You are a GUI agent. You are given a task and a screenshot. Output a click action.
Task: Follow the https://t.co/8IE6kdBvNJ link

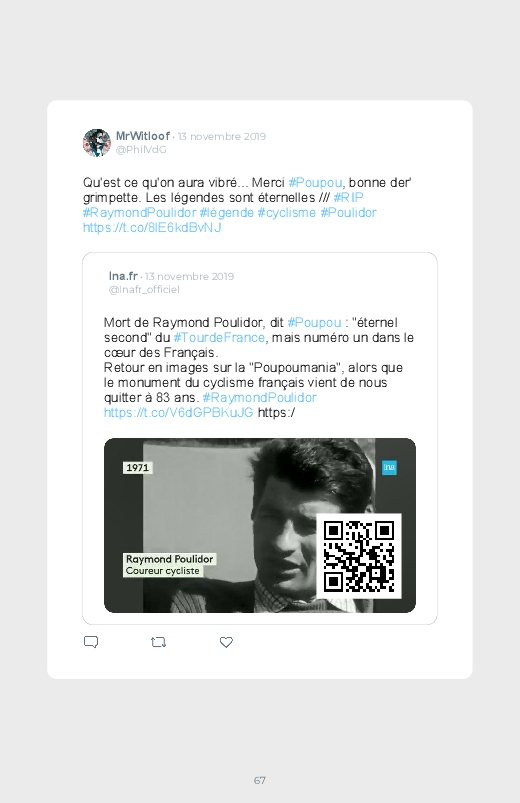152,227
